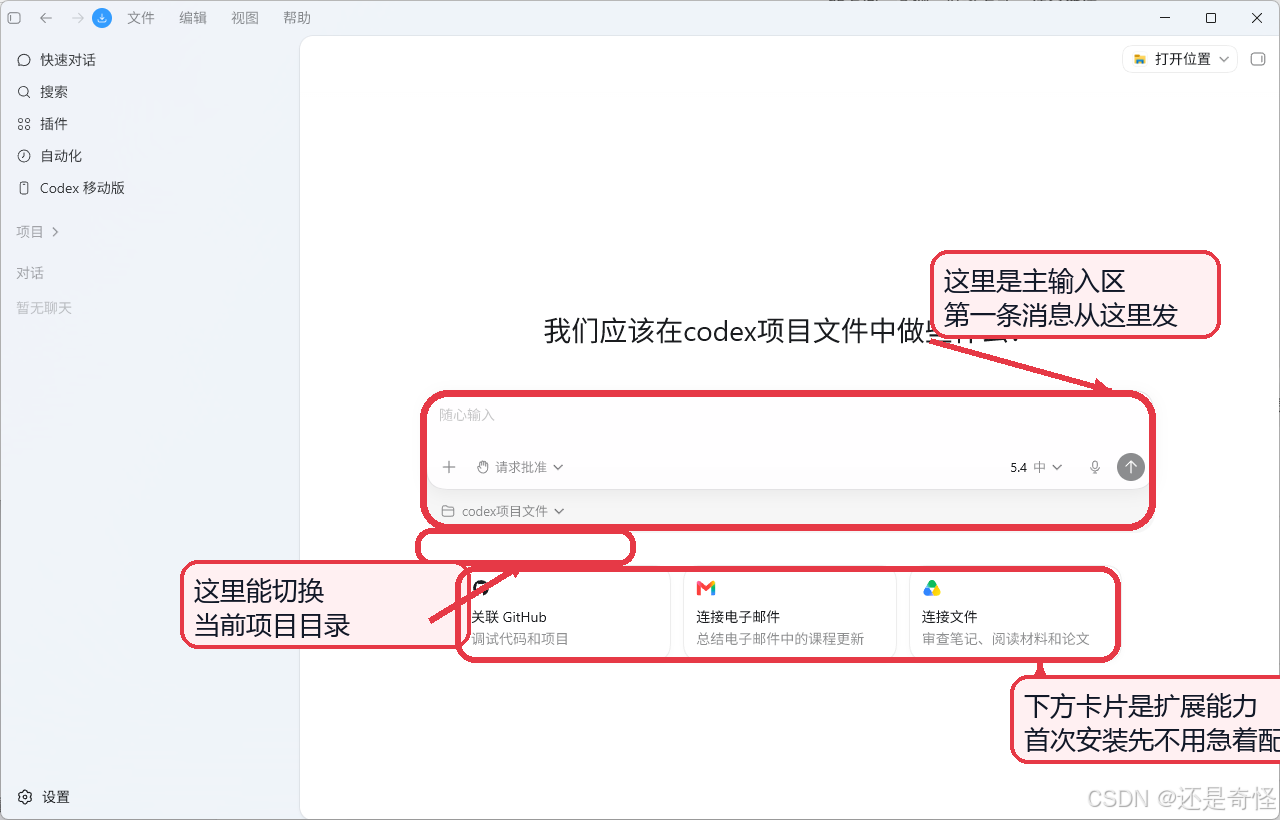Viewport: 1280px width, 820px height.
Task: Click the Google Drive icon on the files card
Action: (x=931, y=588)
